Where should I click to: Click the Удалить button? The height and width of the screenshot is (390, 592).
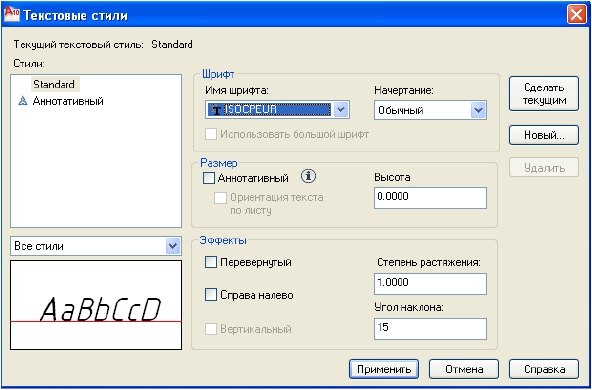point(544,168)
